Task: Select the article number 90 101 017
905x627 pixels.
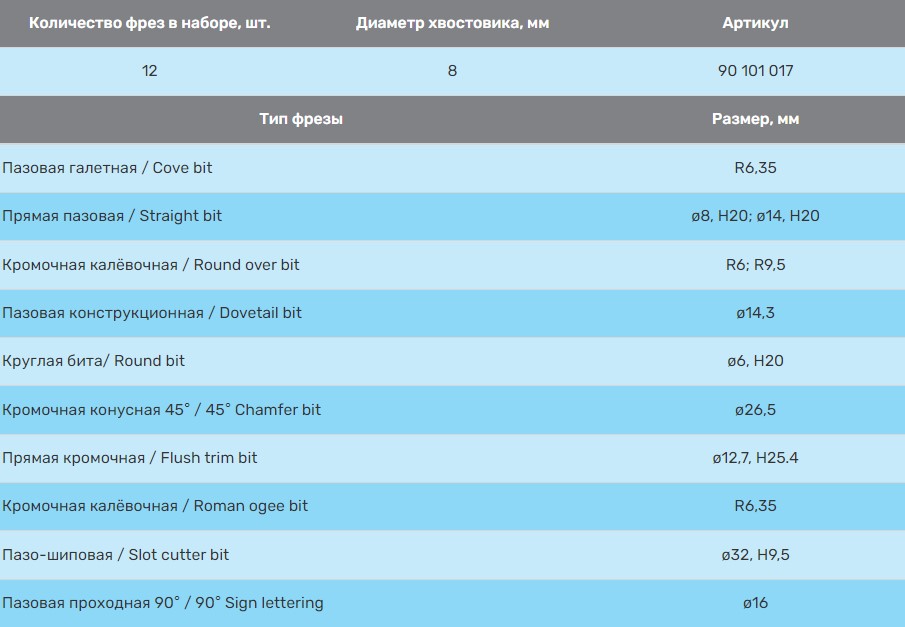Action: (x=755, y=71)
